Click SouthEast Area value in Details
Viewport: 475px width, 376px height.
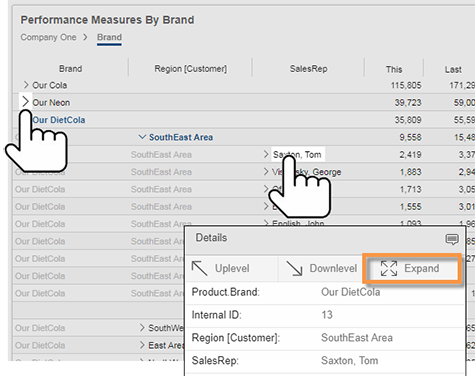357,338
